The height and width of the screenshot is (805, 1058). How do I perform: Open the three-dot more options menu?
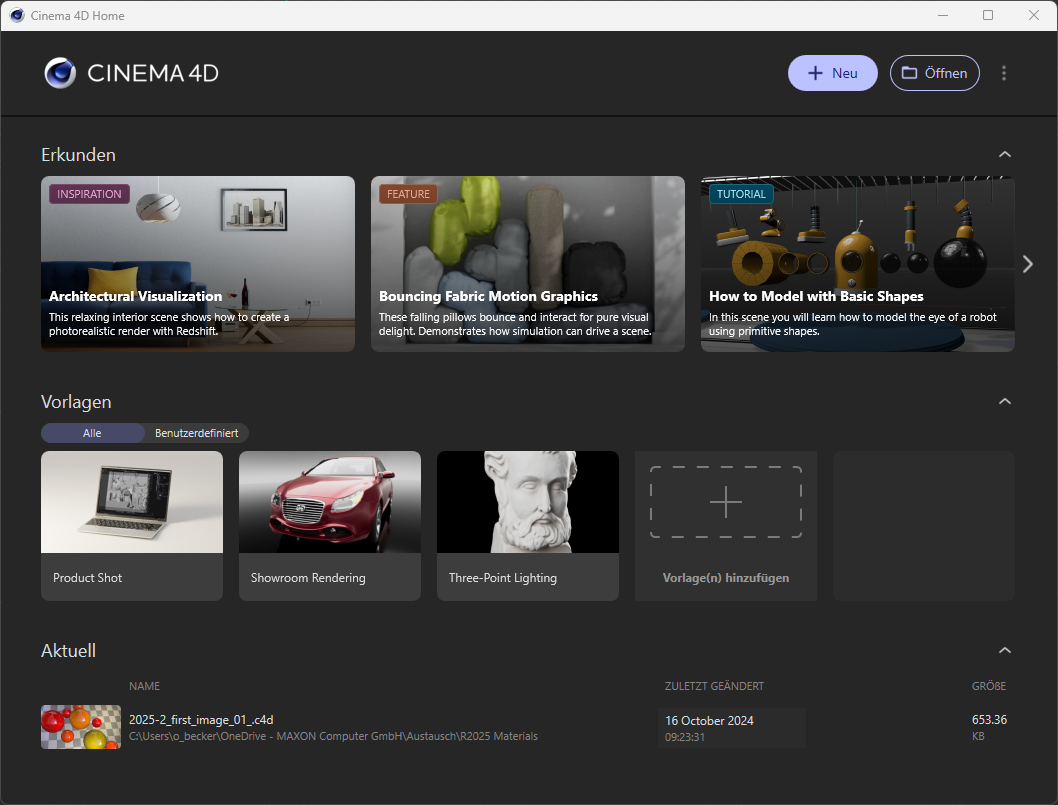coord(1004,73)
